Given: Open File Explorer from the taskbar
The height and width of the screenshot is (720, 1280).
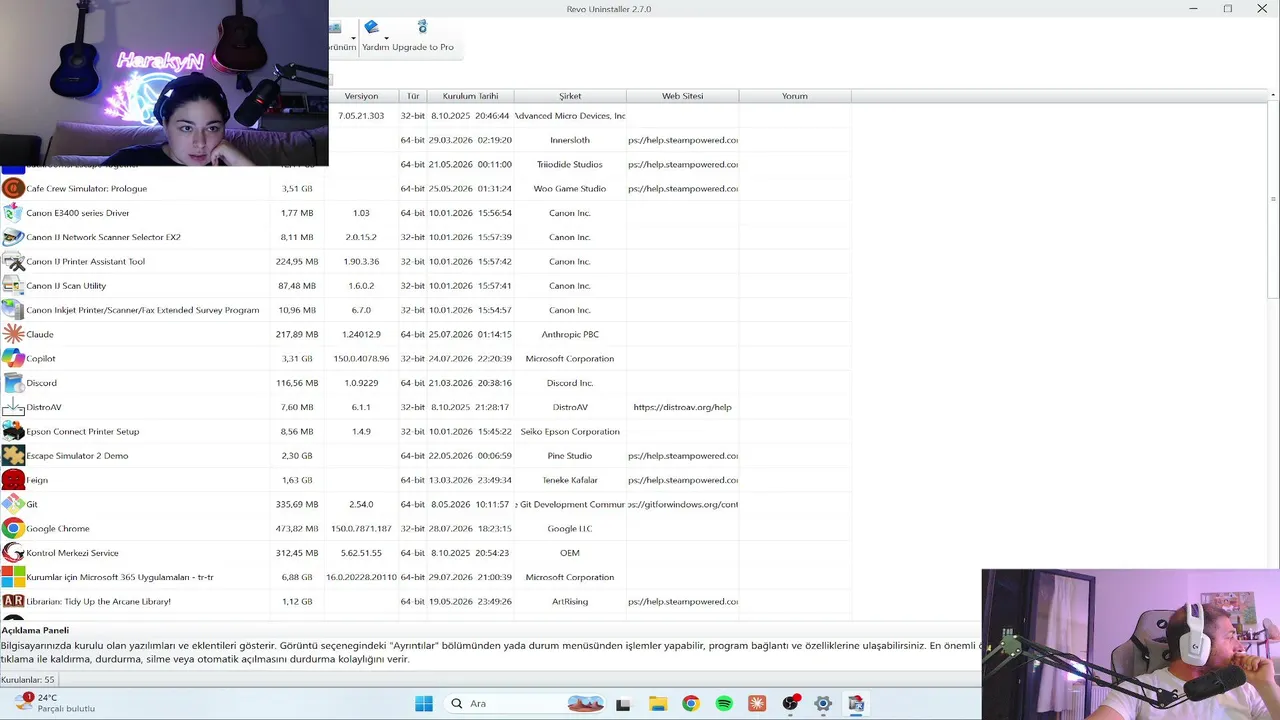Looking at the screenshot, I should pos(657,704).
